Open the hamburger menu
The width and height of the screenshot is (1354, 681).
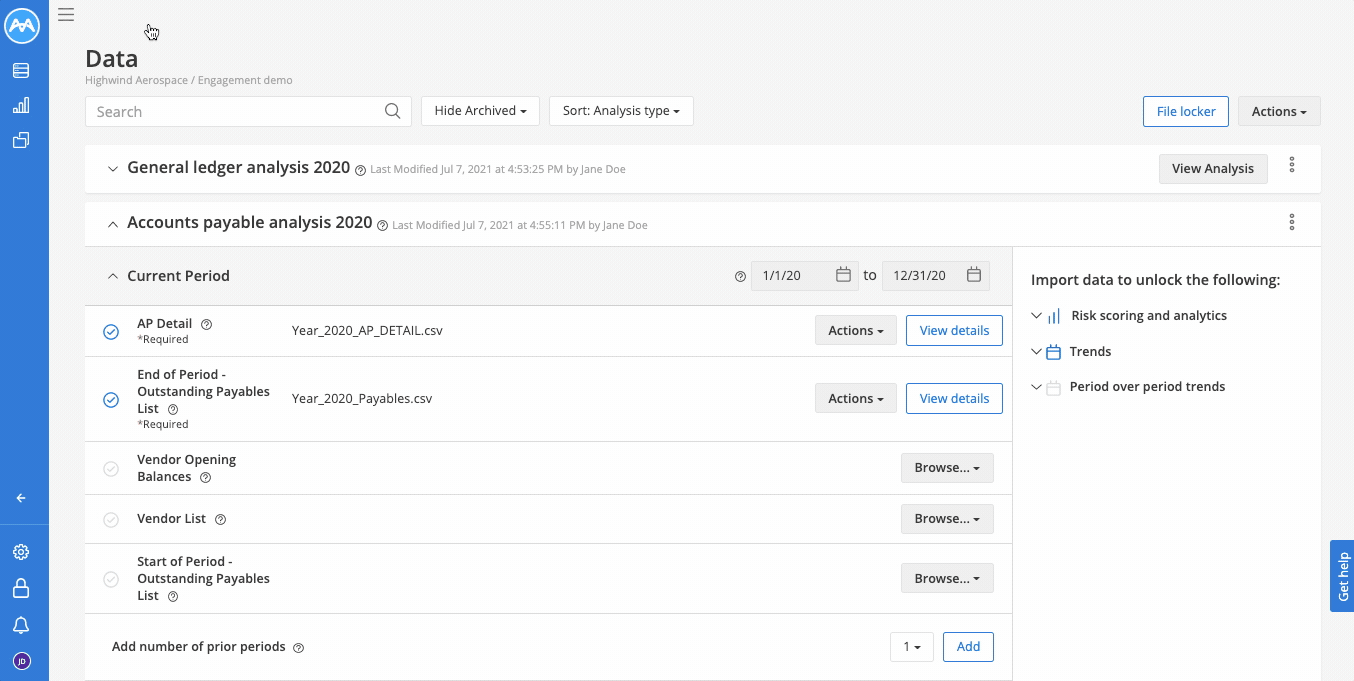tap(66, 14)
